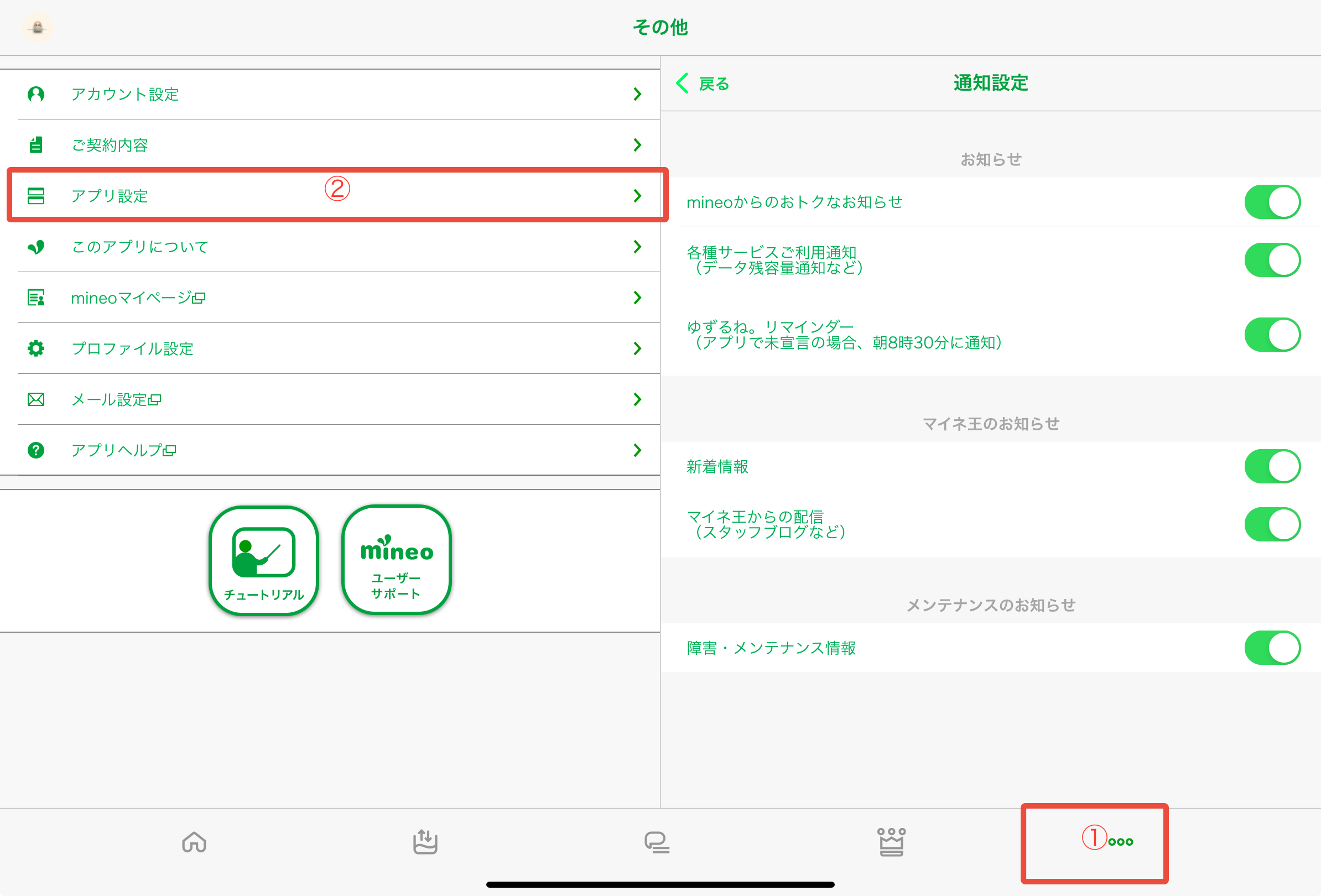The width and height of the screenshot is (1321, 896).
Task: Select the このアプリについて row
Action: (139, 247)
